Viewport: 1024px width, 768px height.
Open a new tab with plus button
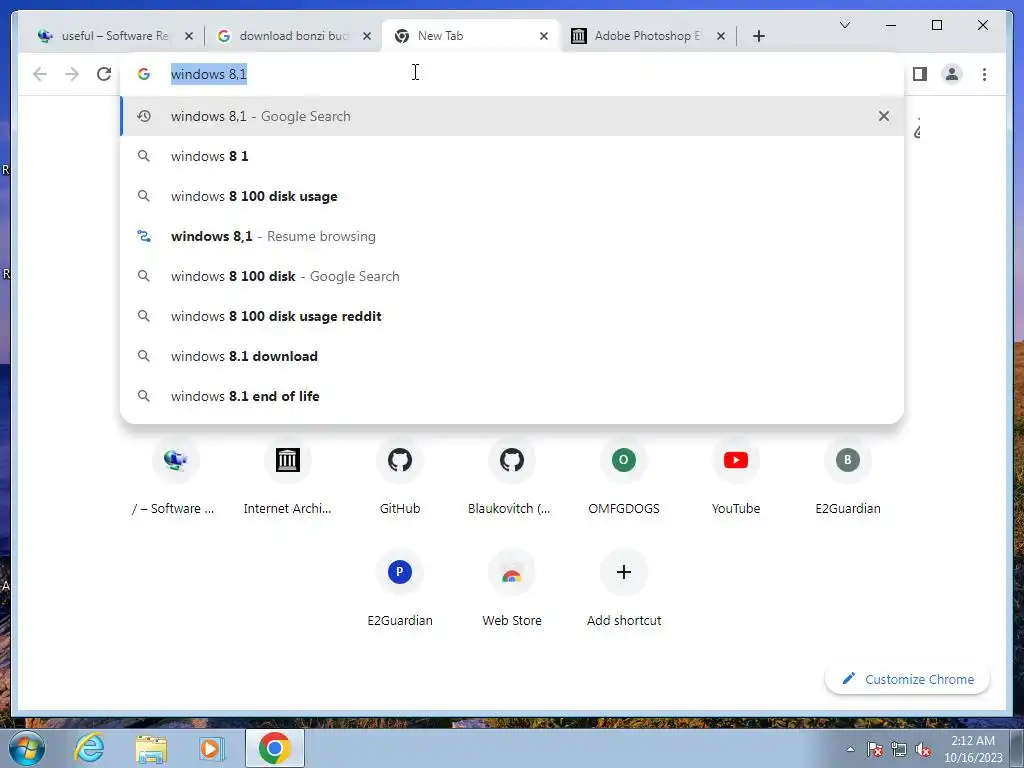tap(758, 36)
